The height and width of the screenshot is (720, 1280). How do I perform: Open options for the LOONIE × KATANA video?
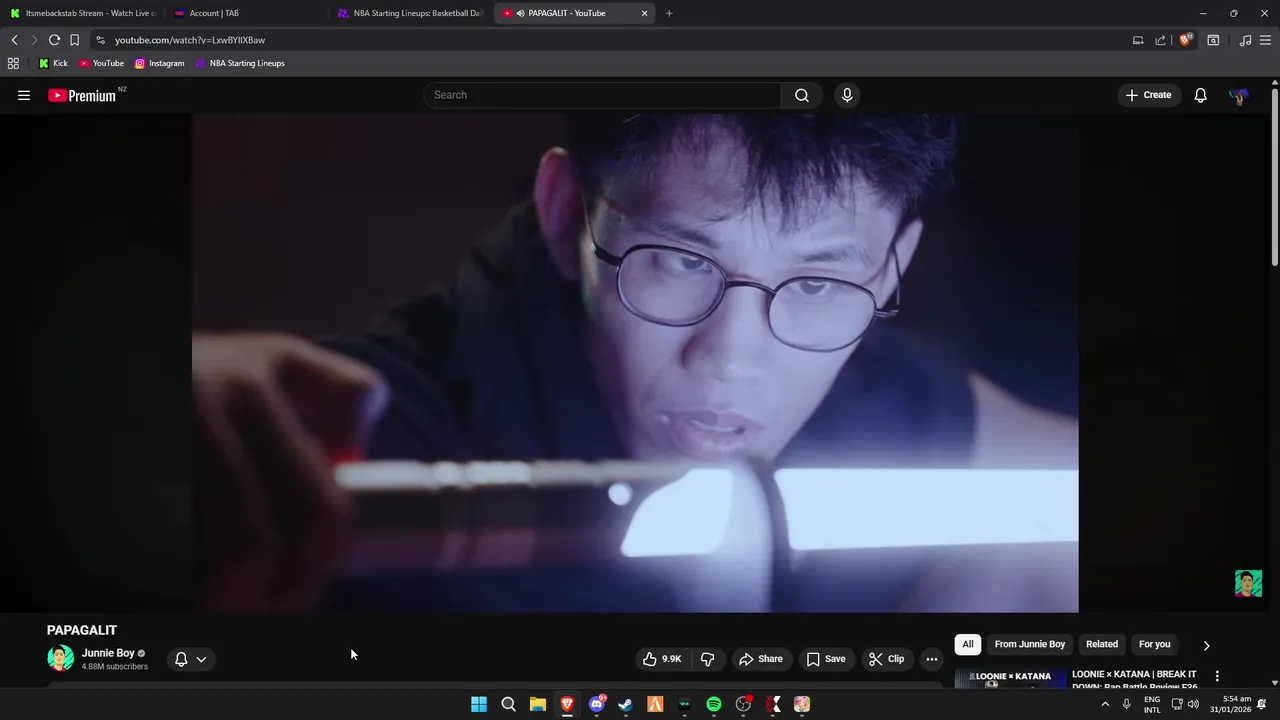pos(1217,676)
